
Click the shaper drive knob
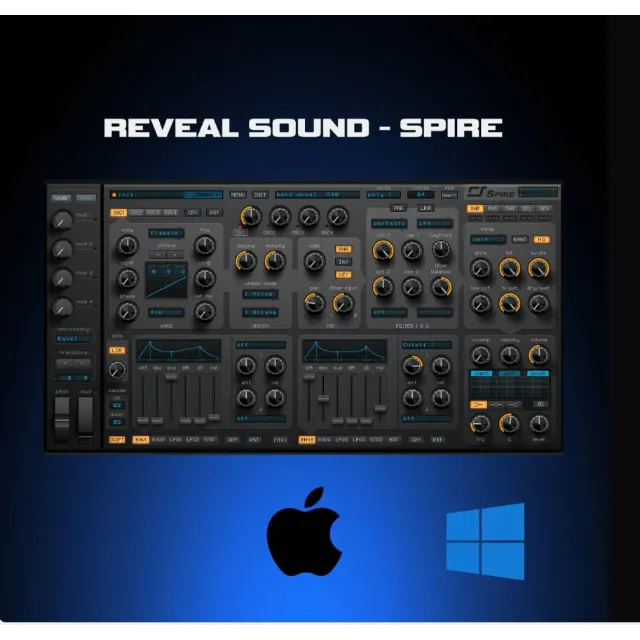pyautogui.click(x=481, y=268)
